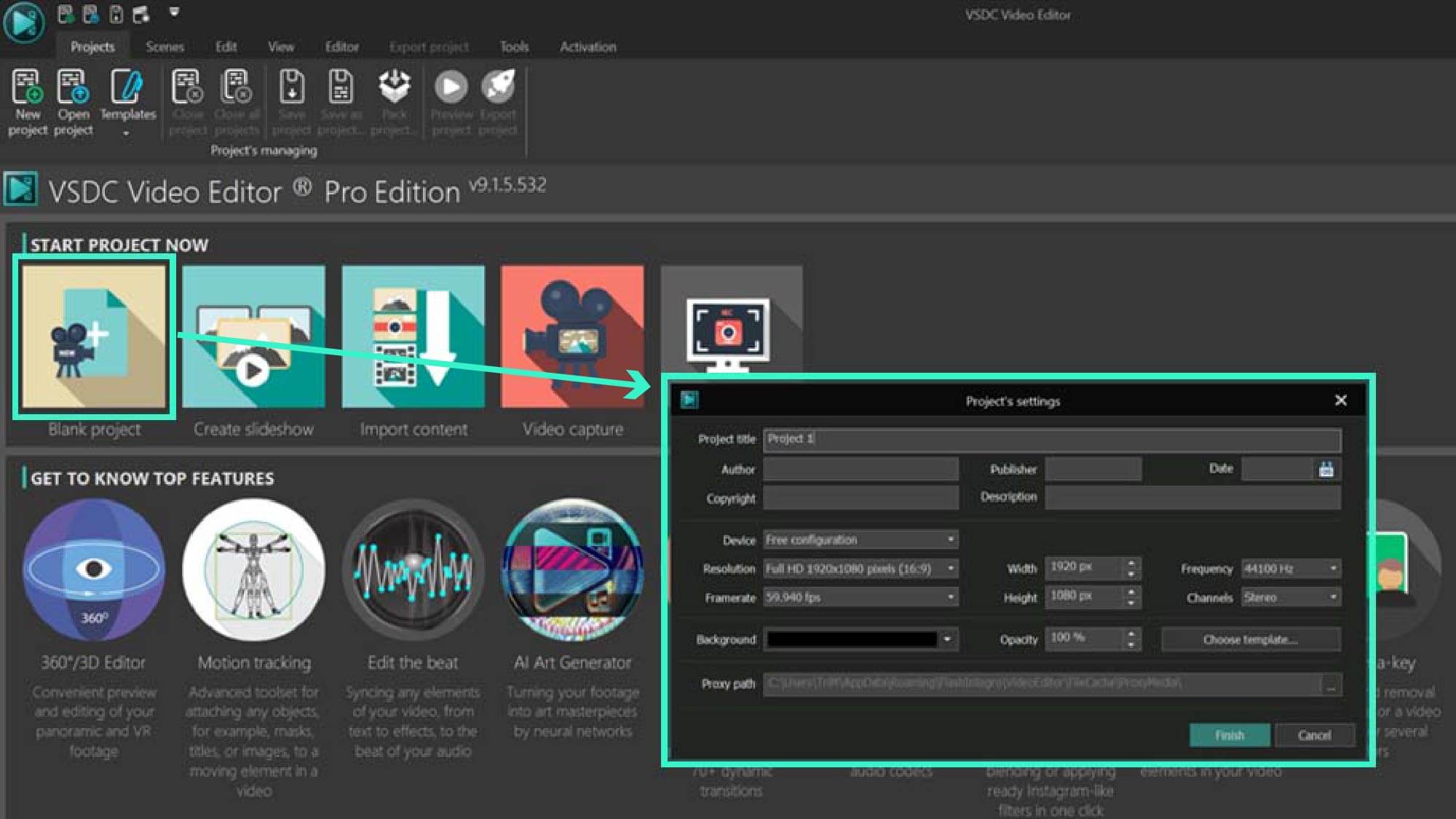Choose the Video capture tile

click(x=572, y=336)
